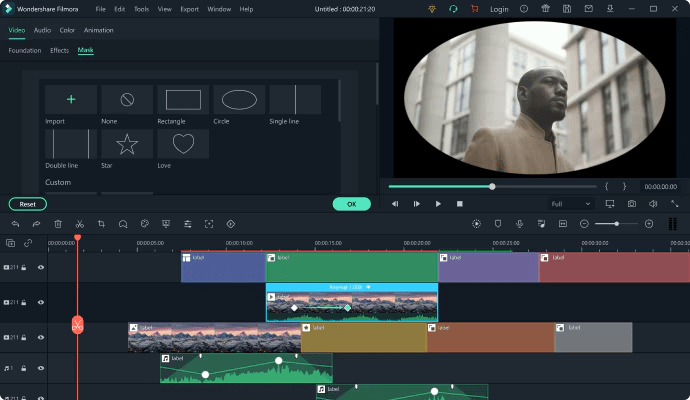Viewport: 690px width, 400px height.
Task: Select the crop tool in timeline toolbar
Action: [x=101, y=224]
